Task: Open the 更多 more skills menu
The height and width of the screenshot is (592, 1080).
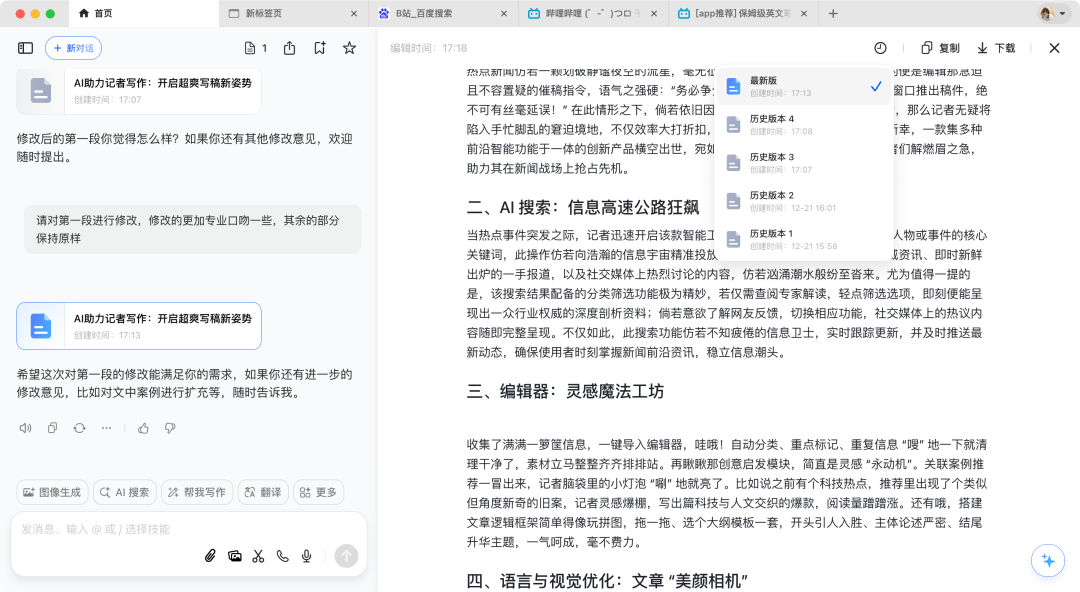Action: pos(318,492)
